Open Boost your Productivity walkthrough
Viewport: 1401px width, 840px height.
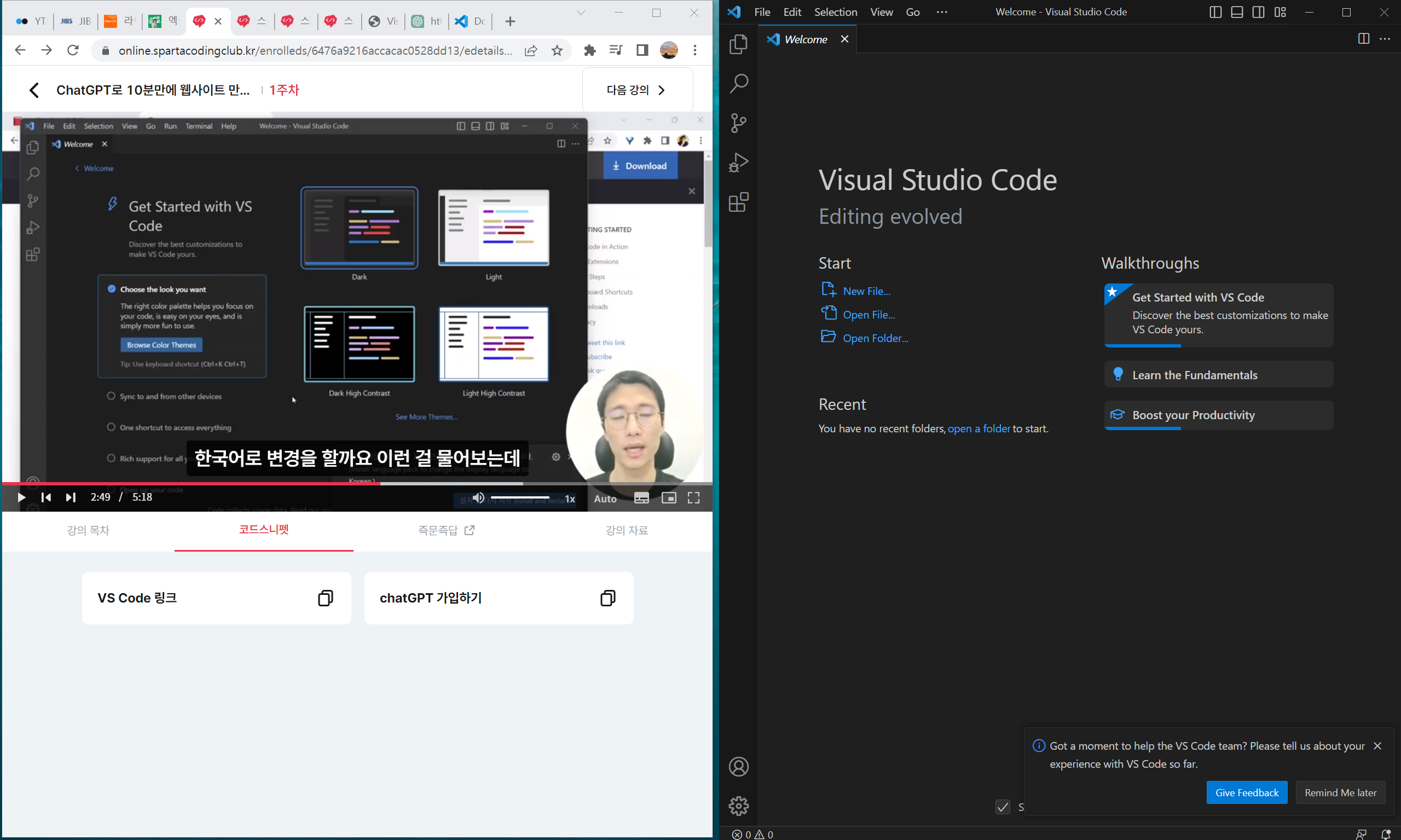point(1218,415)
